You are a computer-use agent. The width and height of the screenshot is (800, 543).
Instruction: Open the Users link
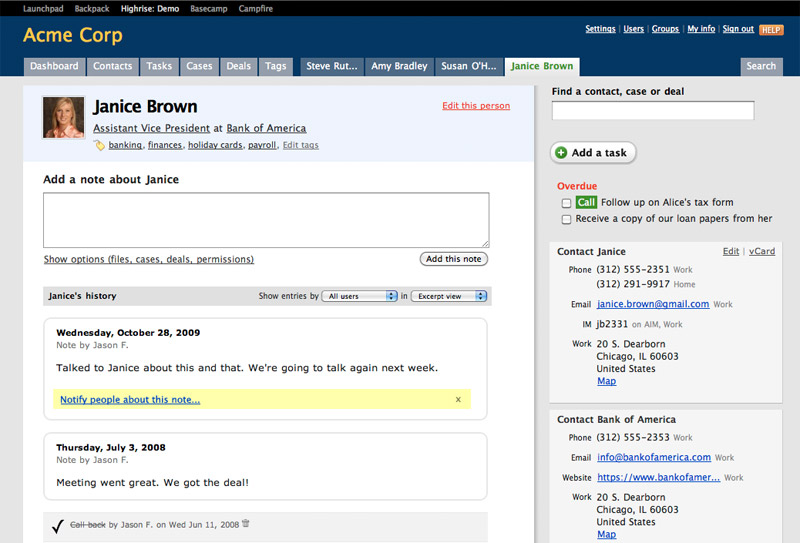coord(634,29)
